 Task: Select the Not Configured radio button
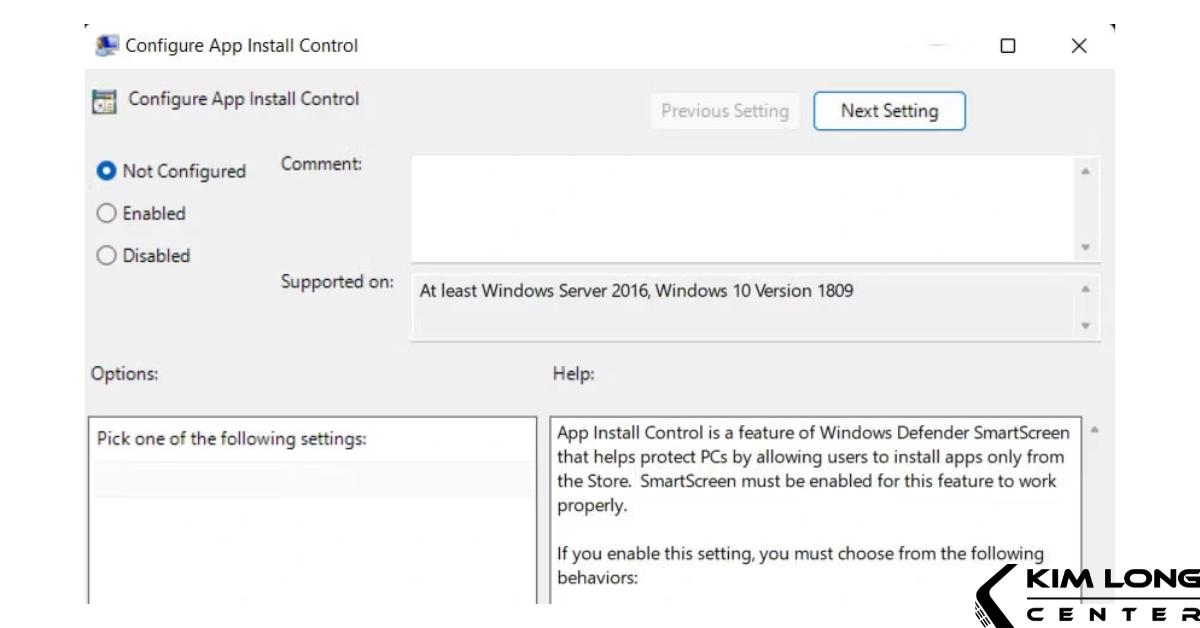tap(106, 171)
